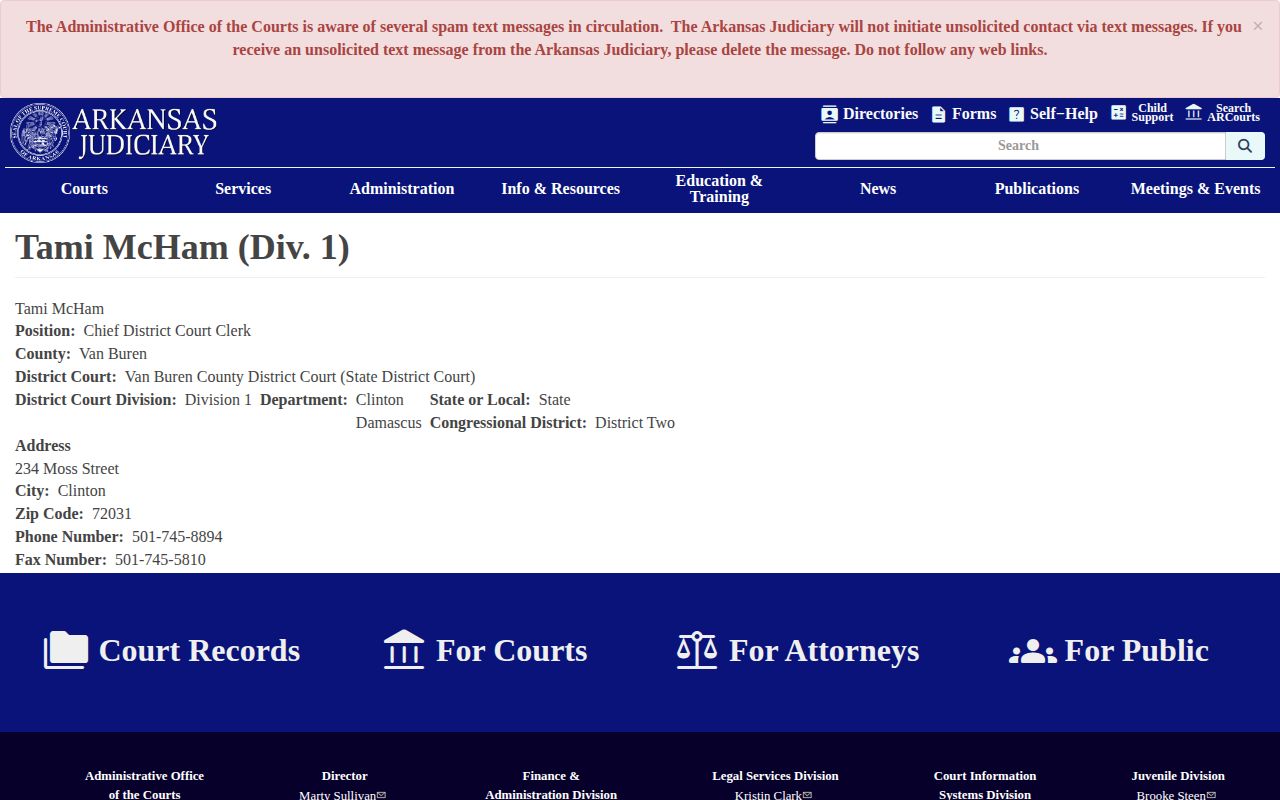This screenshot has height=800, width=1280.
Task: Dismiss the spam alert banner
Action: 1258,26
